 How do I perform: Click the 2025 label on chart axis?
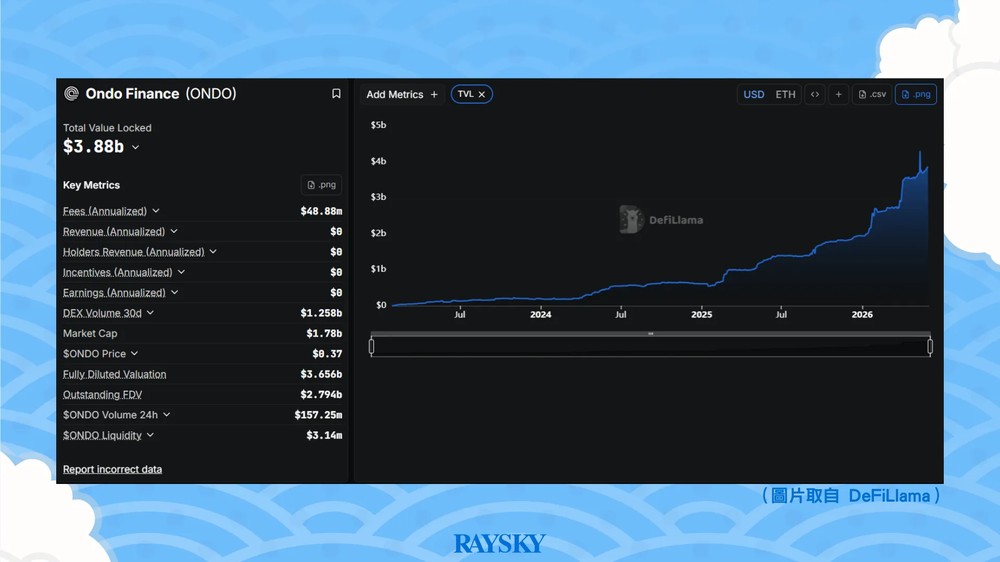tap(702, 314)
